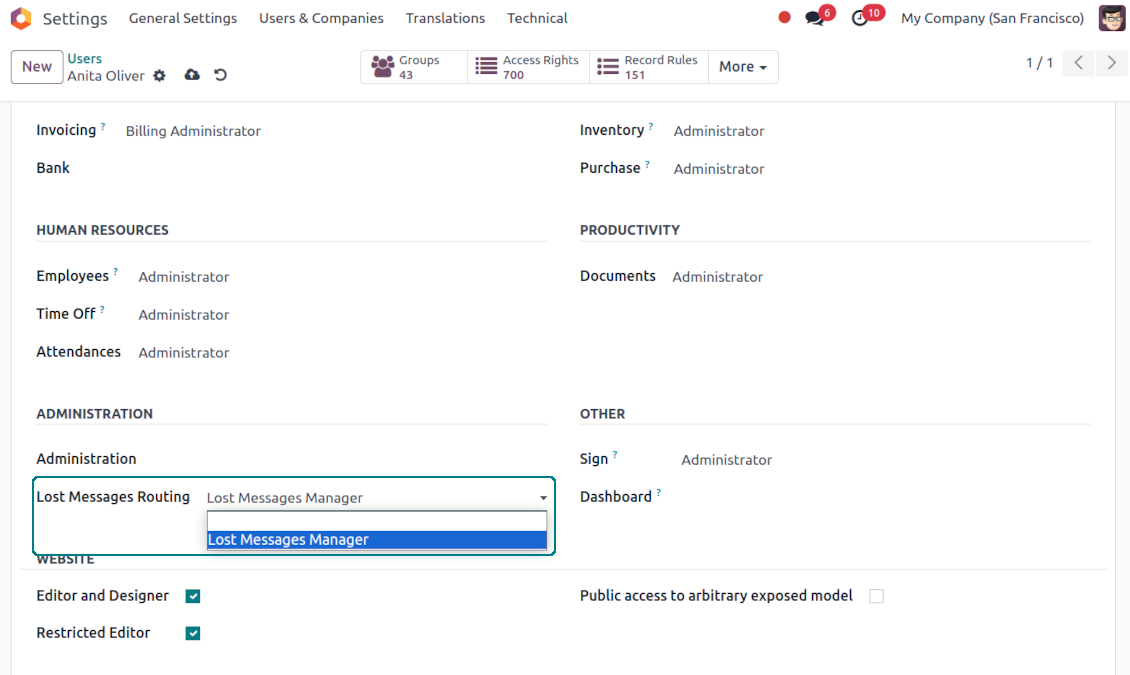Click the New button
The width and height of the screenshot is (1130, 675).
coord(37,67)
